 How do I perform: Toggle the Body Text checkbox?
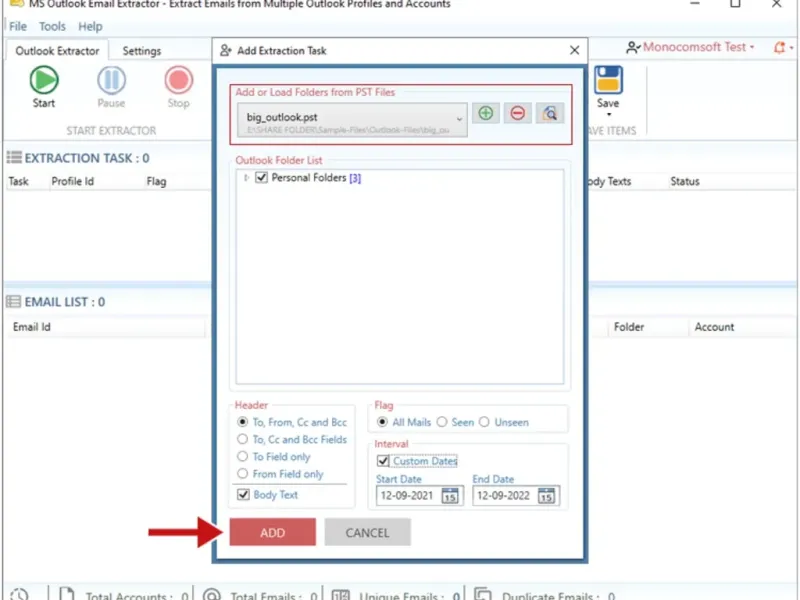pos(243,494)
